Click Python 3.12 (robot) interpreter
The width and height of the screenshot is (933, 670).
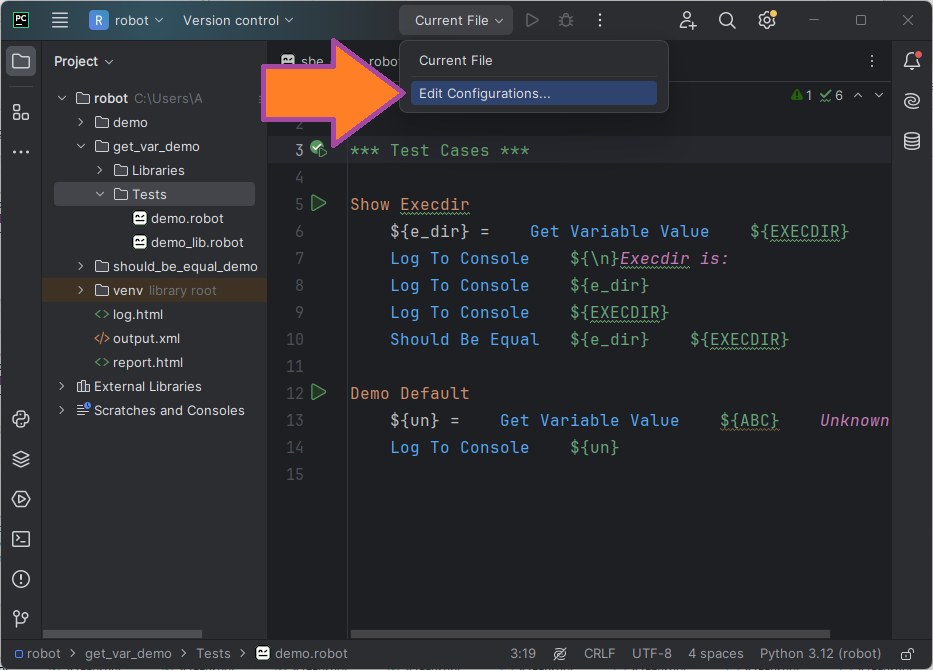coord(820,654)
